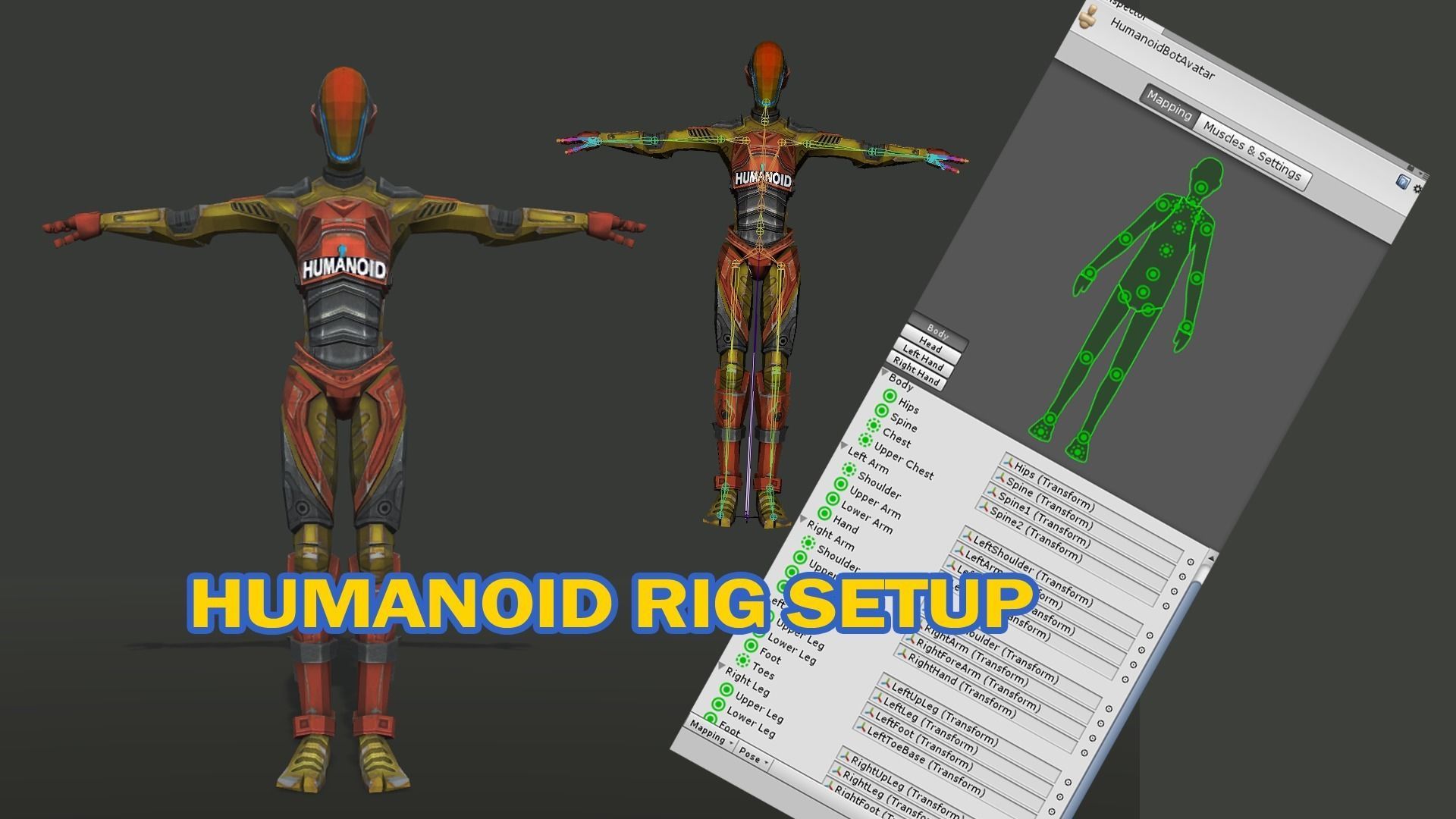Toggle the dashed Upper Chest optional bone indicator

[x=864, y=441]
